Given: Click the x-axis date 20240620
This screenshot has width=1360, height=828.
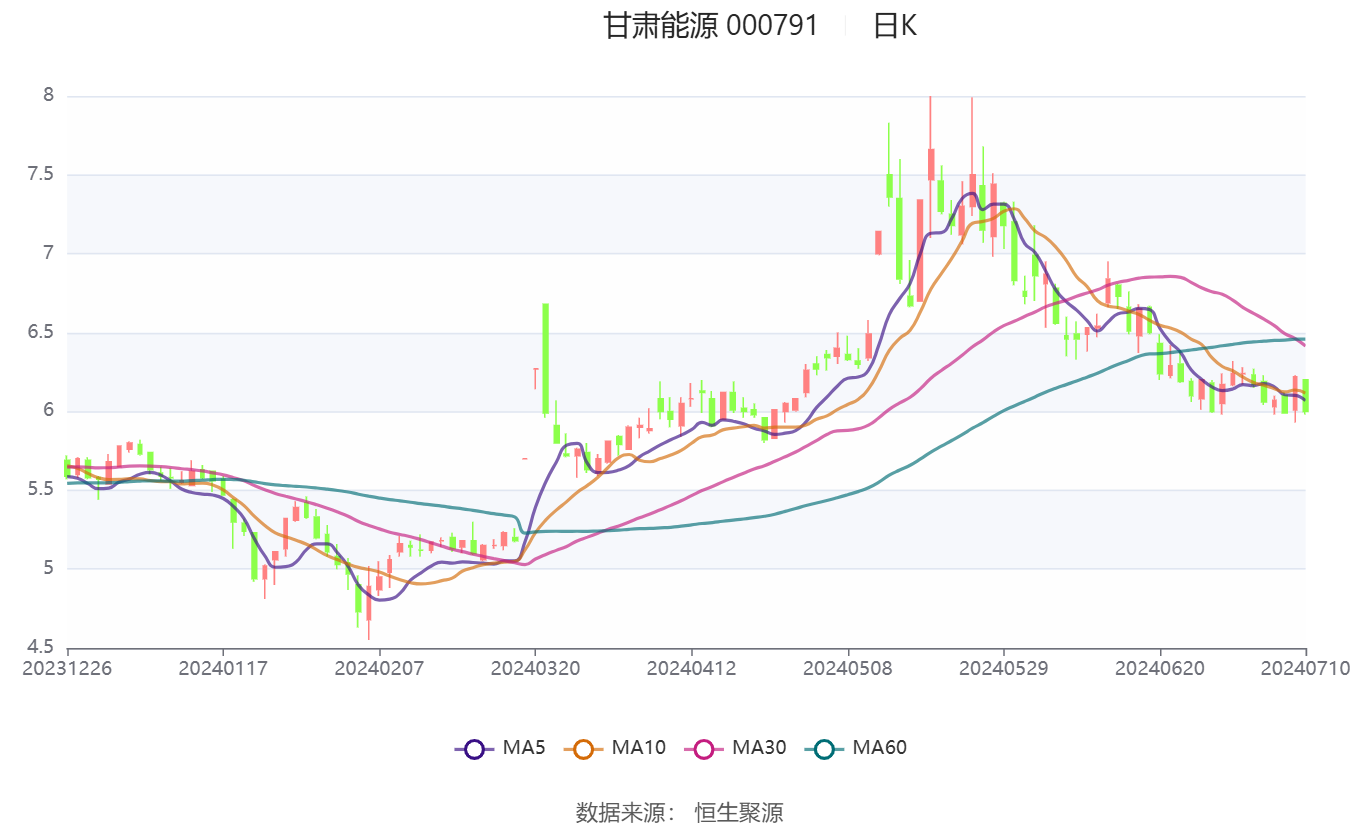Looking at the screenshot, I should (1160, 668).
